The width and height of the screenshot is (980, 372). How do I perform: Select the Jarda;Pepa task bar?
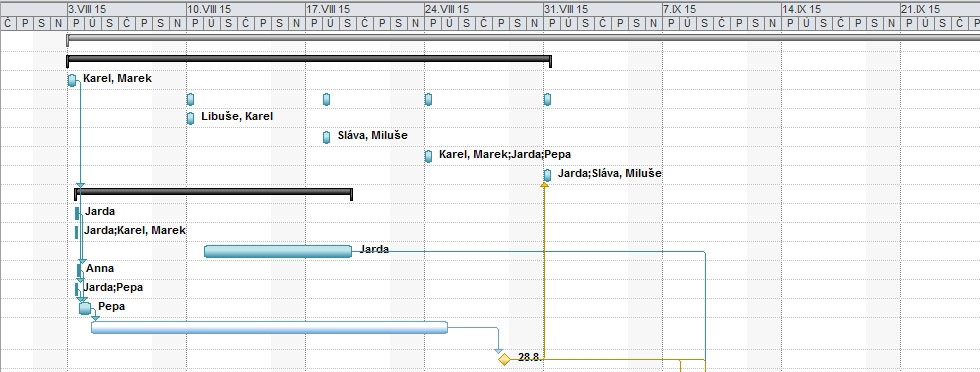[x=78, y=289]
